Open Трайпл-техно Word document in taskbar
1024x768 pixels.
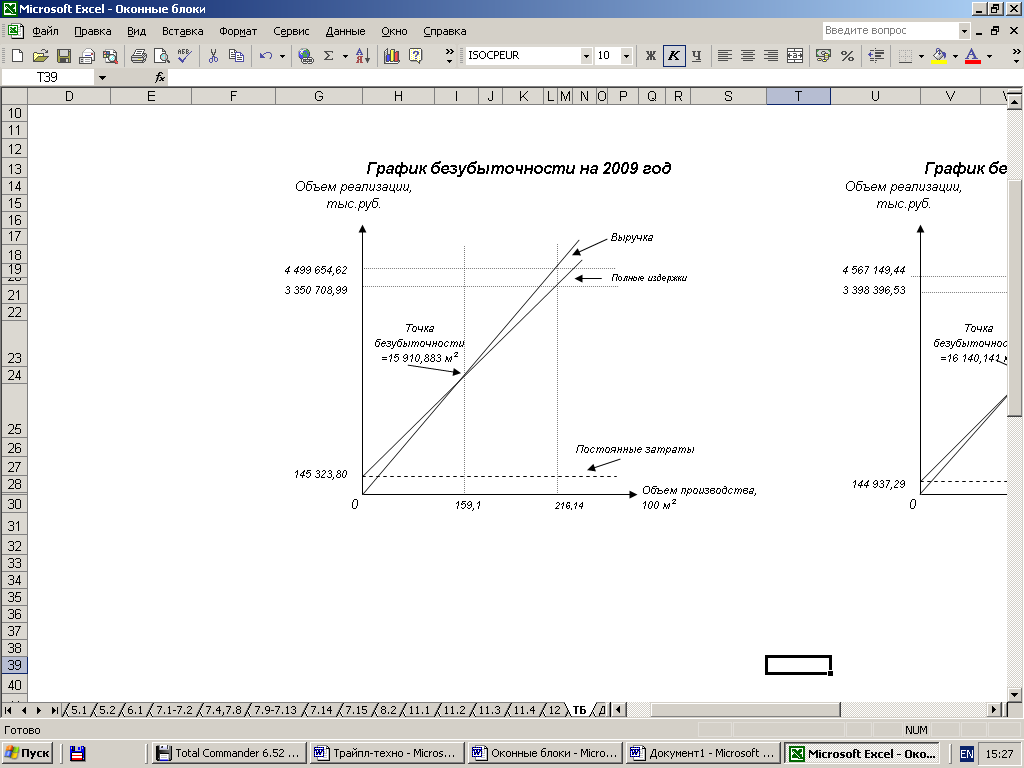(x=387, y=753)
